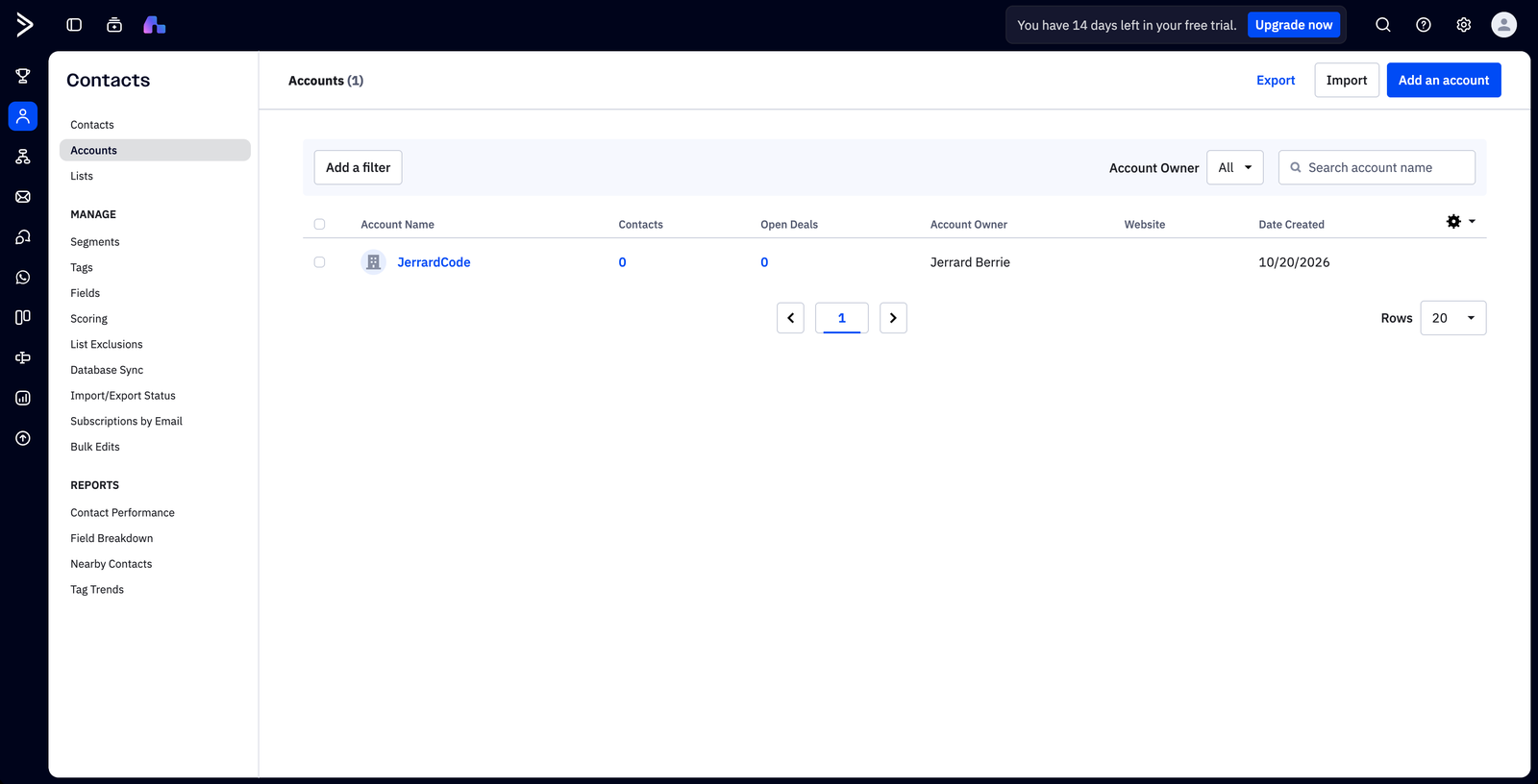This screenshot has height=784, width=1538.
Task: Open the signpost icon in left rail
Action: pos(23,357)
